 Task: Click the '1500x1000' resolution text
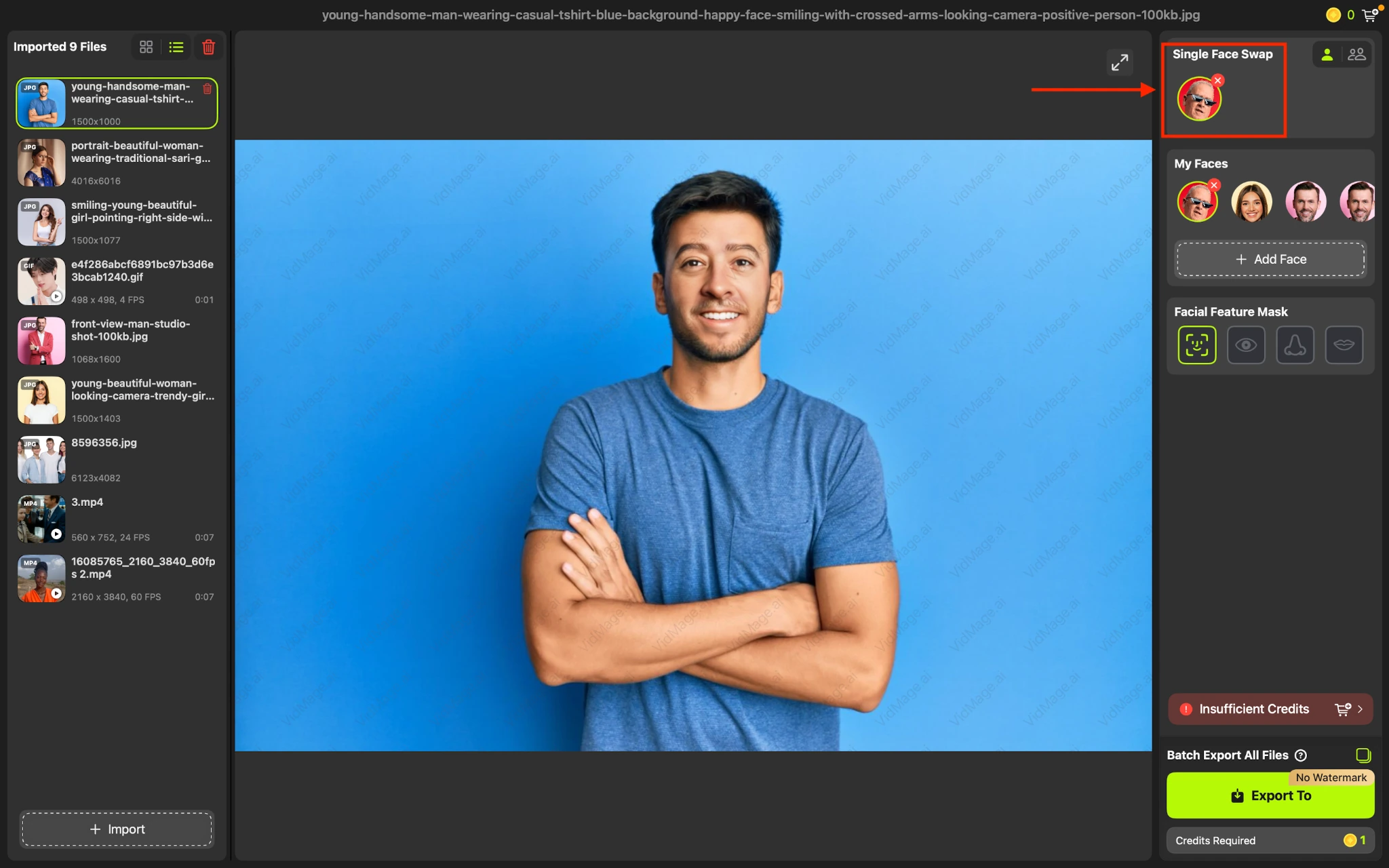pos(96,121)
